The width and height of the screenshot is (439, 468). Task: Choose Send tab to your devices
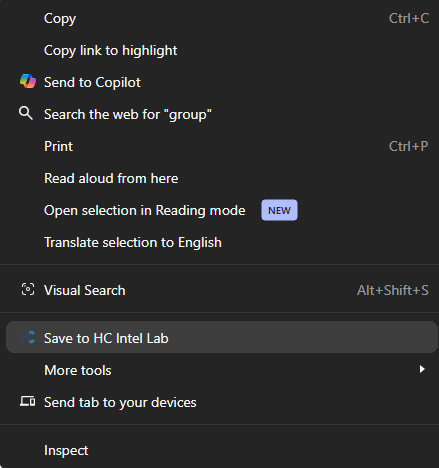[219, 402]
